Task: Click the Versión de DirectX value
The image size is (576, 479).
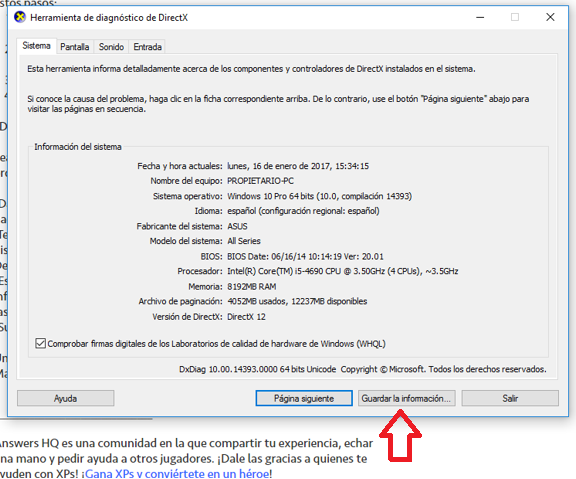Action: [246, 317]
